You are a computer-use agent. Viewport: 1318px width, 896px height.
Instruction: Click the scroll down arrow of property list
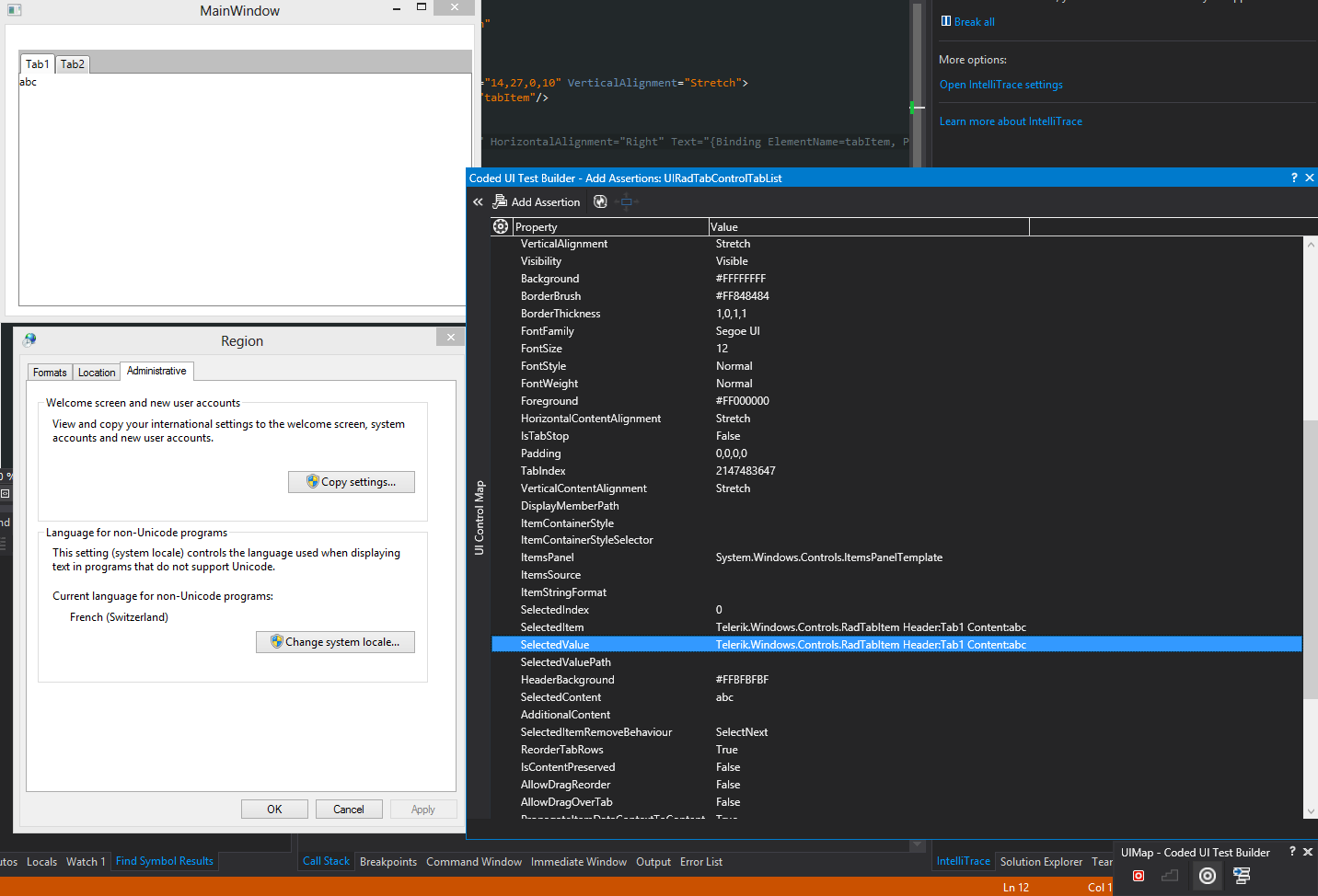coord(1311,811)
